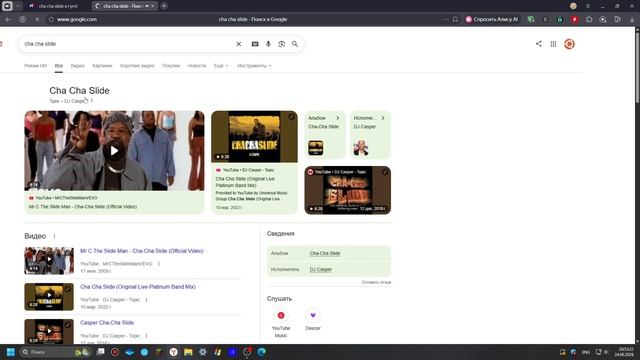
Task: Open Google Lens image search icon
Action: click(282, 44)
